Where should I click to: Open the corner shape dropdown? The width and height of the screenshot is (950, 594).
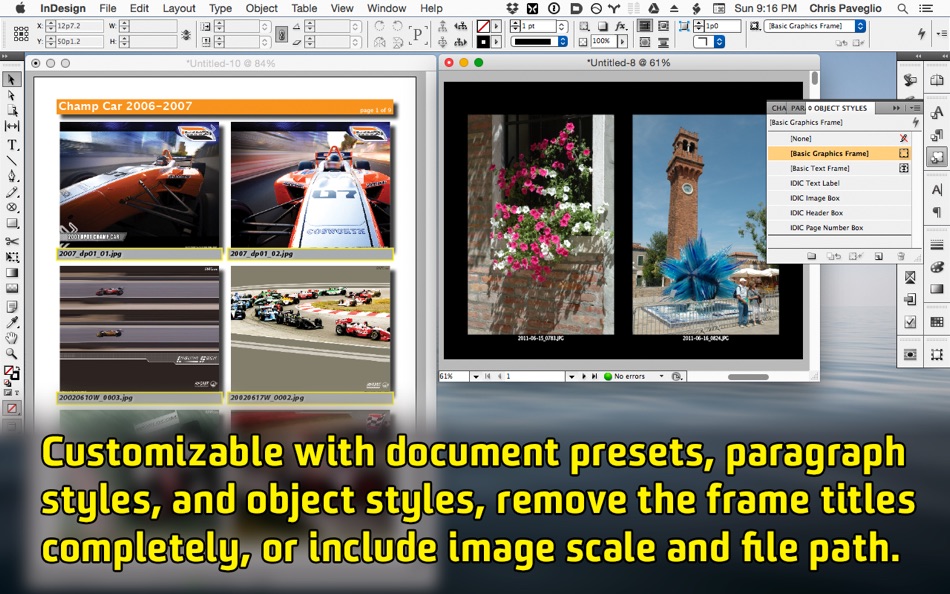[x=719, y=42]
